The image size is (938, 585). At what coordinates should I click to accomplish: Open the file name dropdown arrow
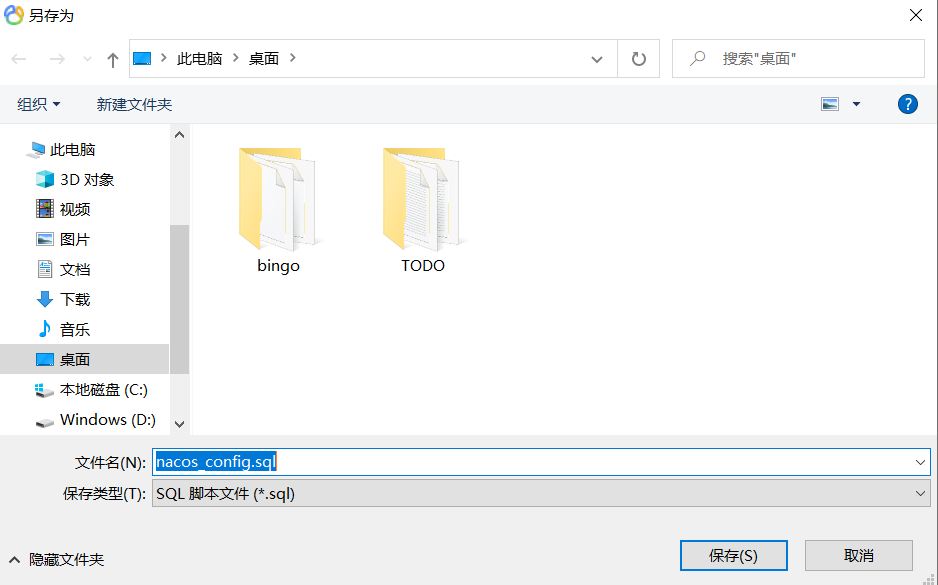point(920,462)
